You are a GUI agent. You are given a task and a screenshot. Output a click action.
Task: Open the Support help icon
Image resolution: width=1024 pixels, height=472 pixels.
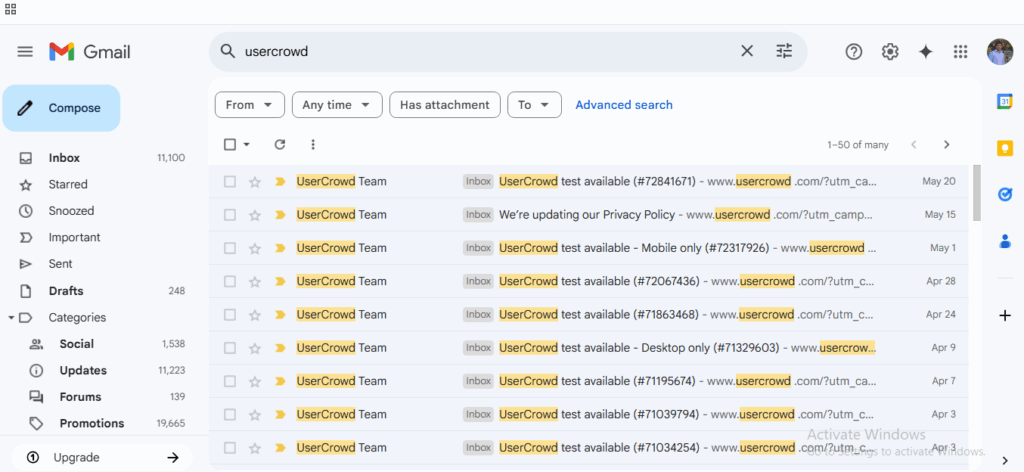854,52
